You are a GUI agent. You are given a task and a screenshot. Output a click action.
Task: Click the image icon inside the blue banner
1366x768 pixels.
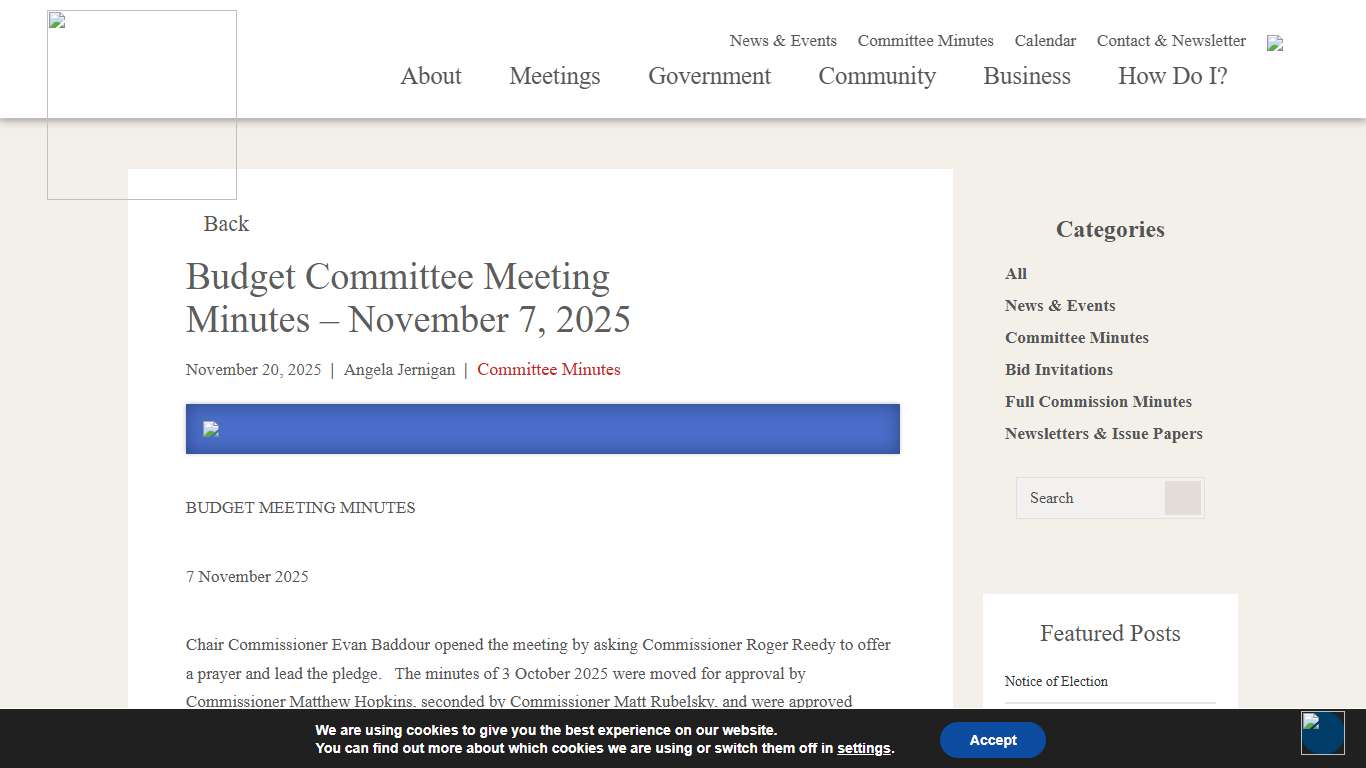(210, 429)
